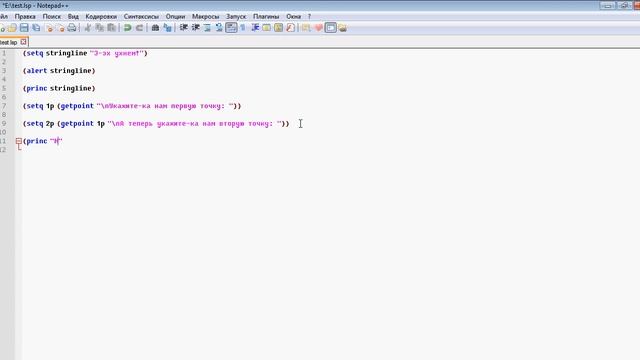Screen dimensions: 640x360
Task: Click the Close document toolbar icon
Action: tap(49, 28)
